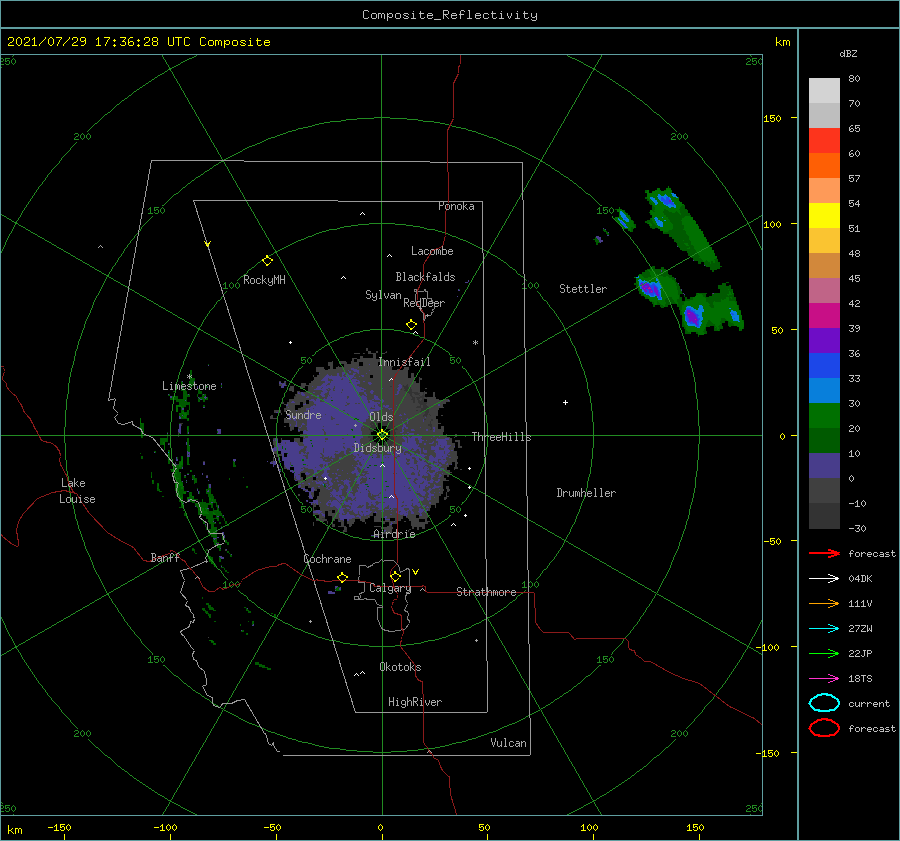Click the dBZ legend heading
The image size is (900, 841).
click(x=848, y=53)
